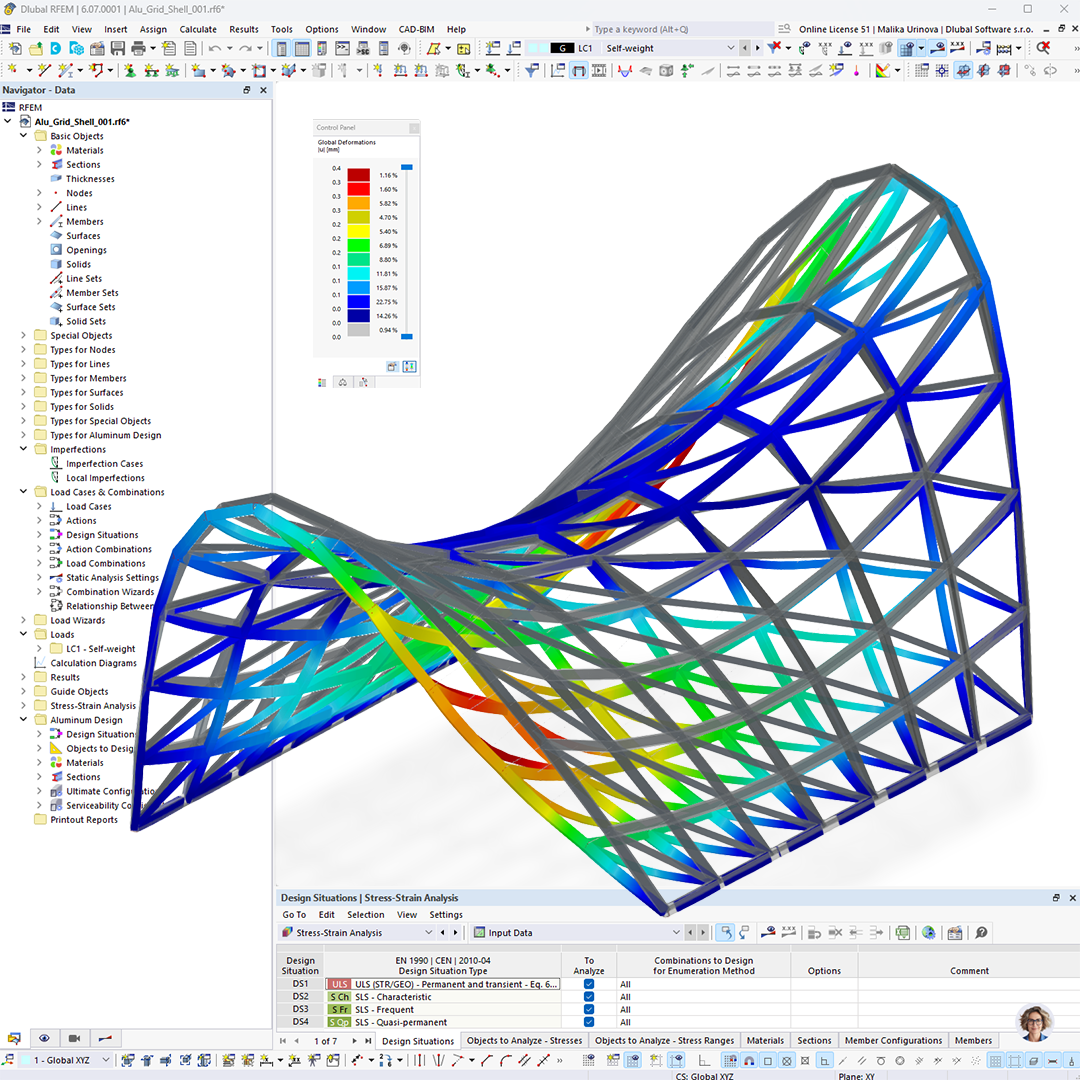Image resolution: width=1080 pixels, height=1080 pixels.
Task: Open the script console icon
Action: point(342,48)
